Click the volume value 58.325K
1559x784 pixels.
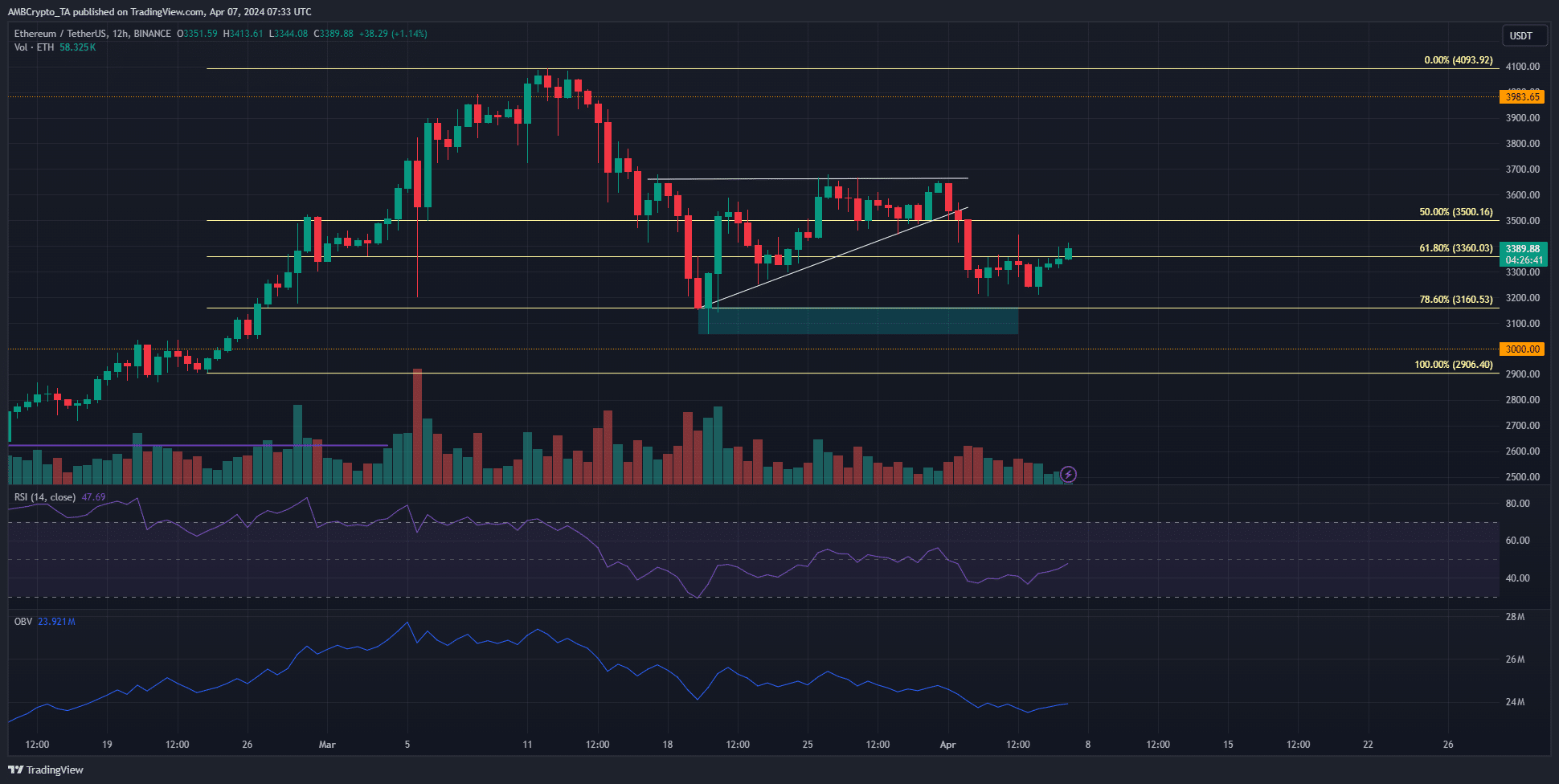pyautogui.click(x=78, y=47)
